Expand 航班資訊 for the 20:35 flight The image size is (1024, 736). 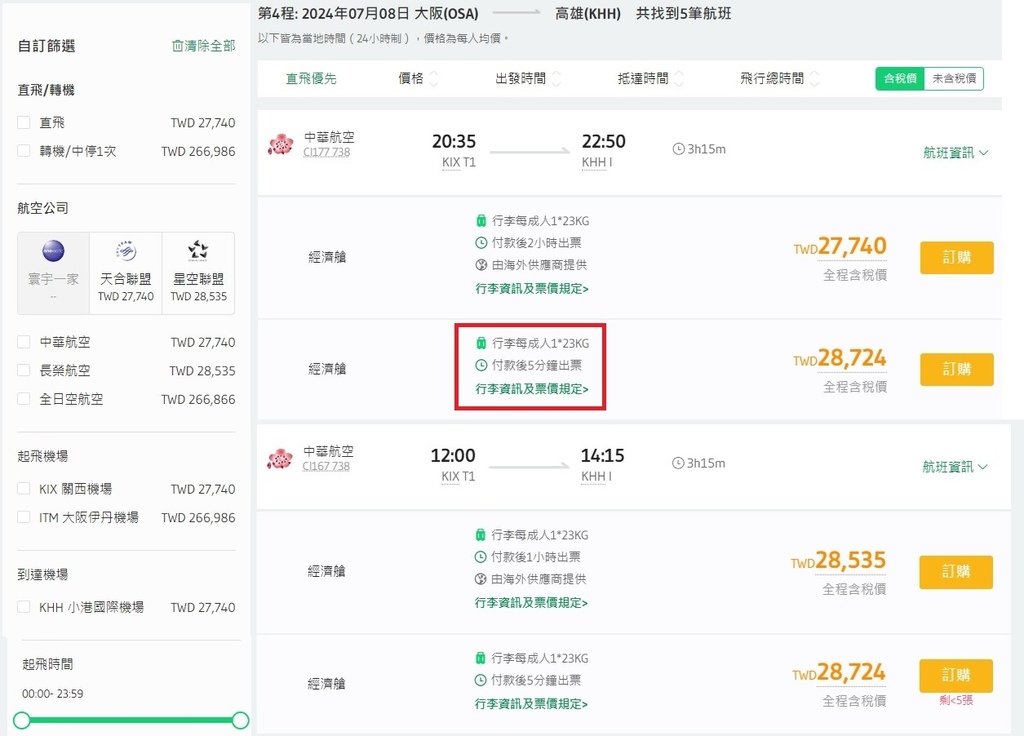pos(955,153)
